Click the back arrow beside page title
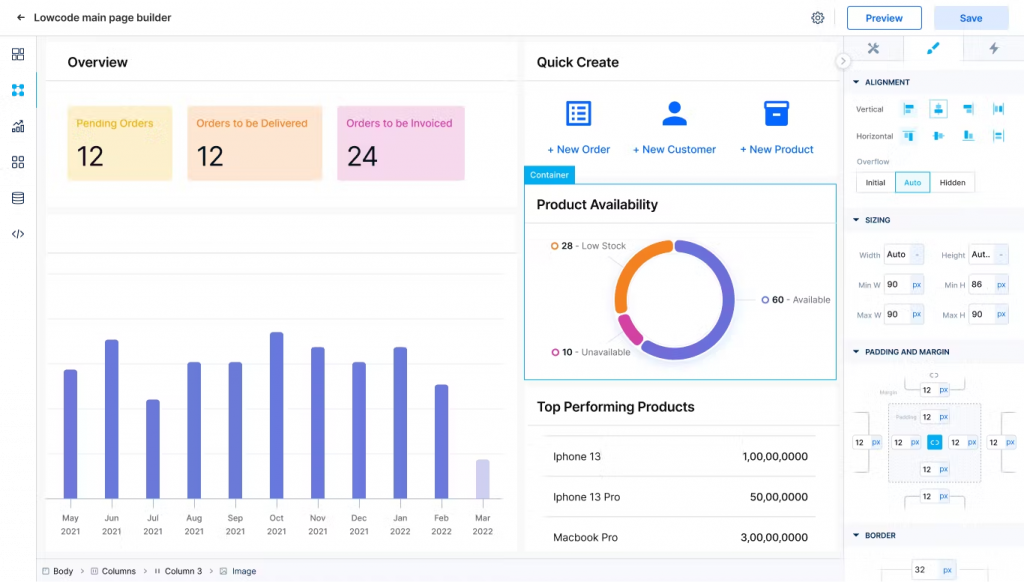 point(21,18)
